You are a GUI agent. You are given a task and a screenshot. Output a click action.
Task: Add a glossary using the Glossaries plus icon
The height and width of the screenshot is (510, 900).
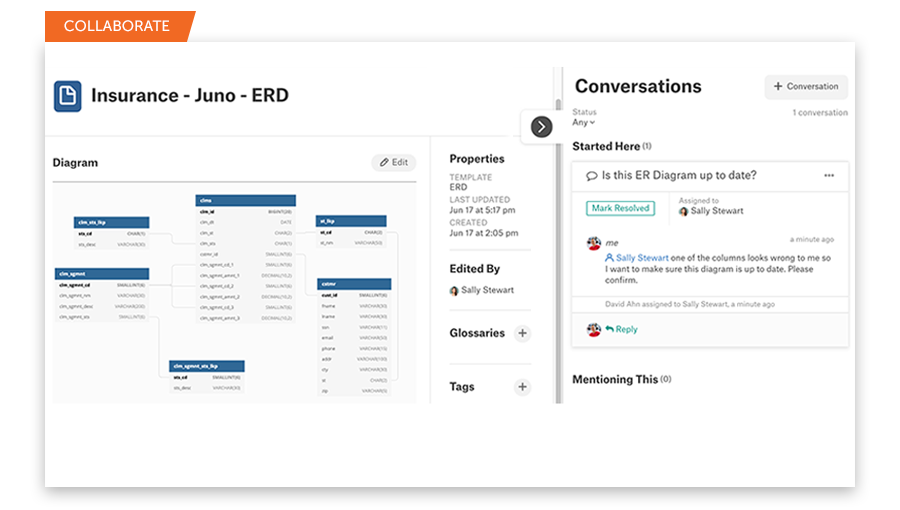[522, 333]
